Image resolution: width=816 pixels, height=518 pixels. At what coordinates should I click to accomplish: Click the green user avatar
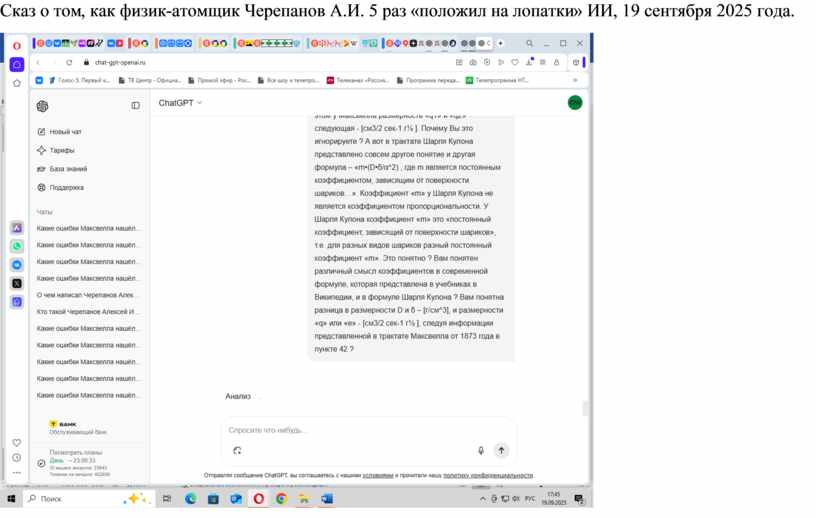(x=575, y=103)
